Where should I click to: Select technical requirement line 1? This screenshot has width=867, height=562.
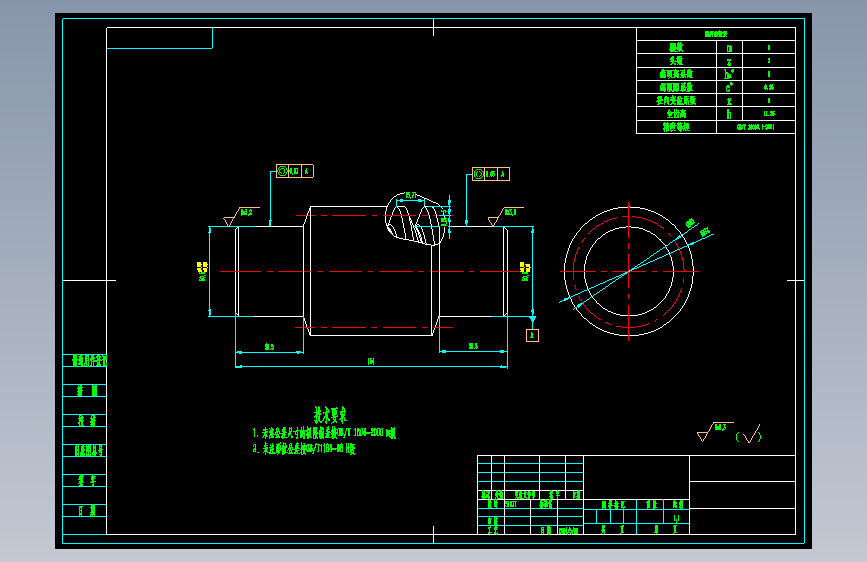324,433
